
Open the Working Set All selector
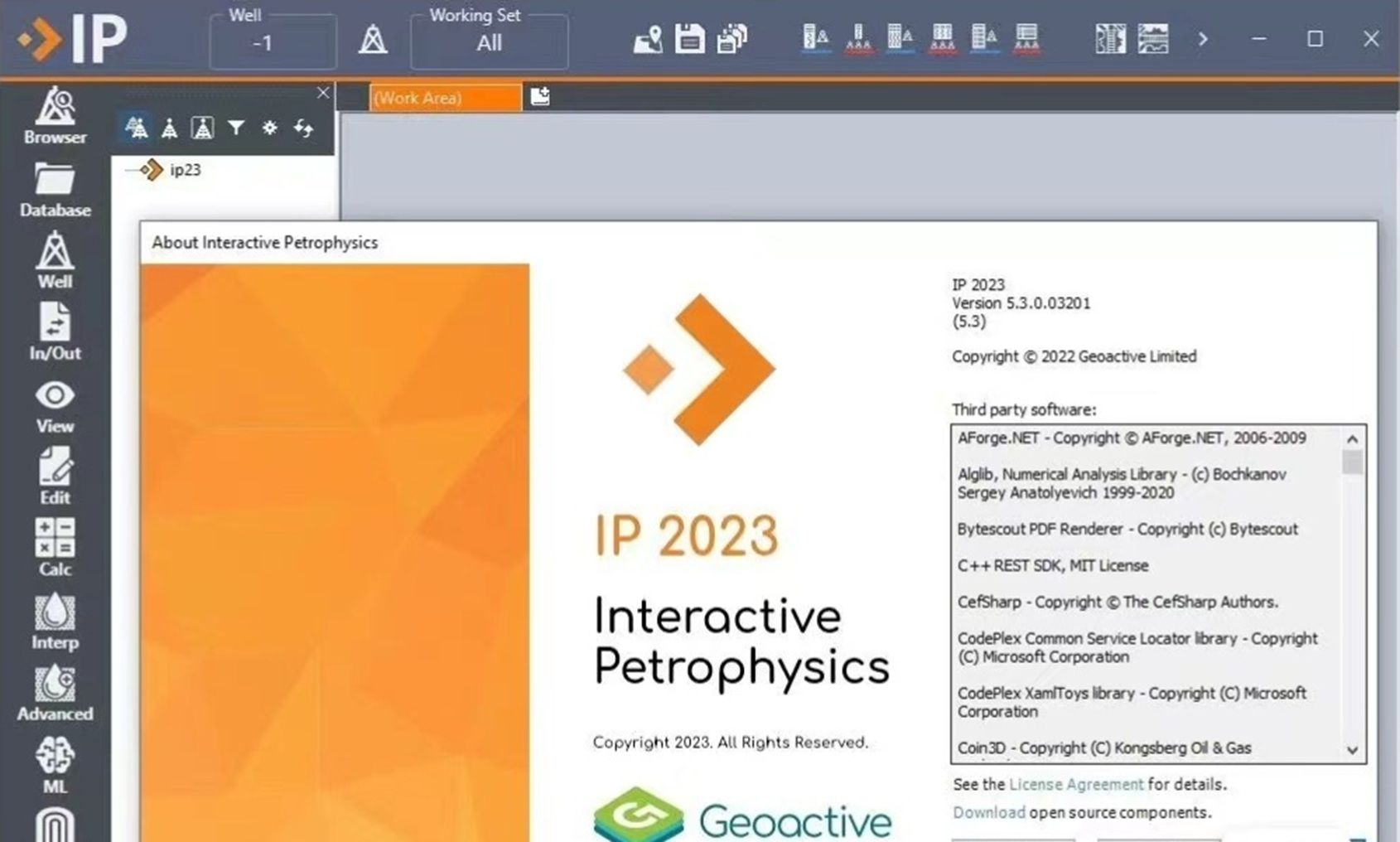489,43
